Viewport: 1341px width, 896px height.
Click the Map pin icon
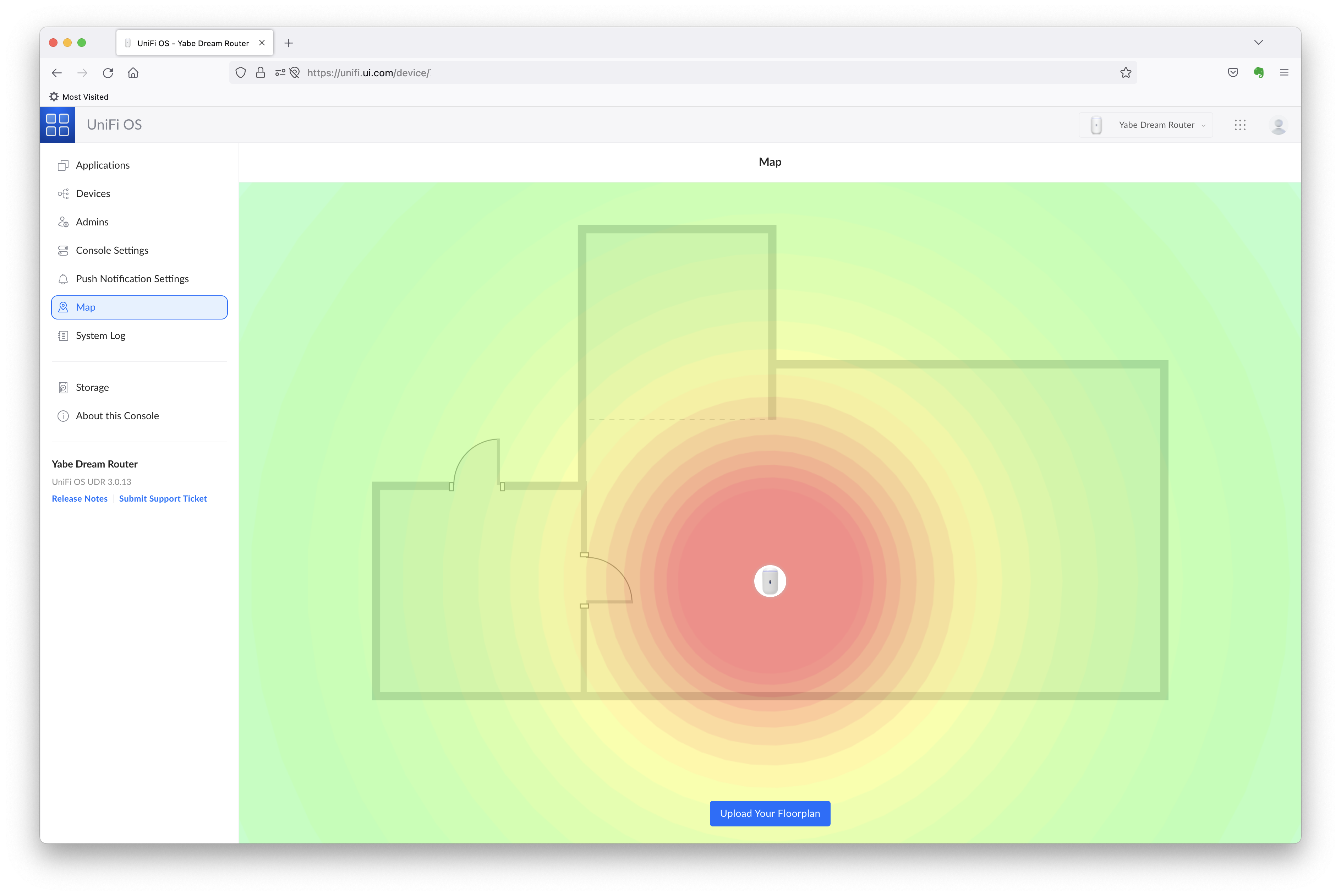[63, 307]
